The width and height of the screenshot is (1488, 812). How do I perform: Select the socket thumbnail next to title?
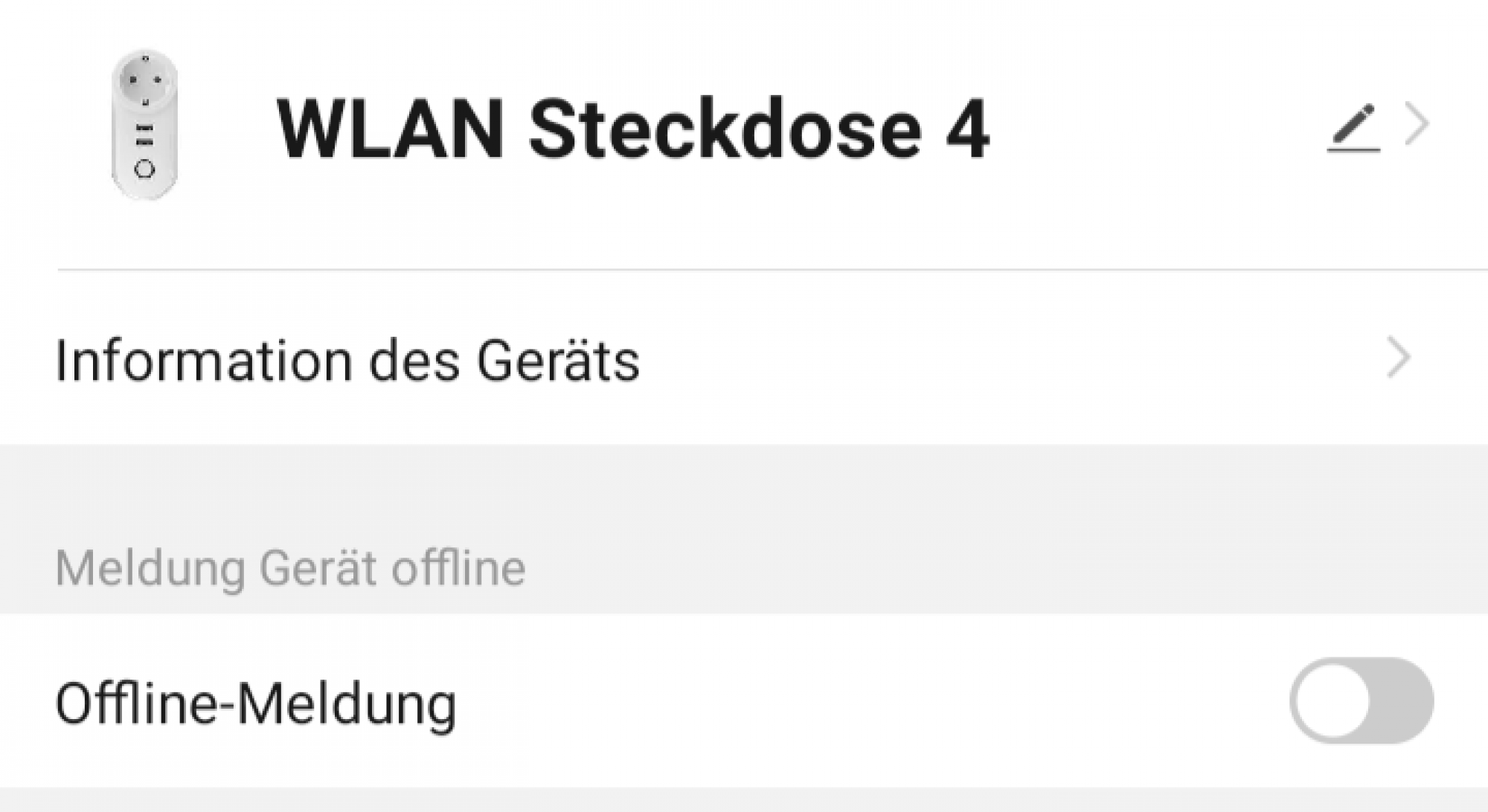click(144, 125)
